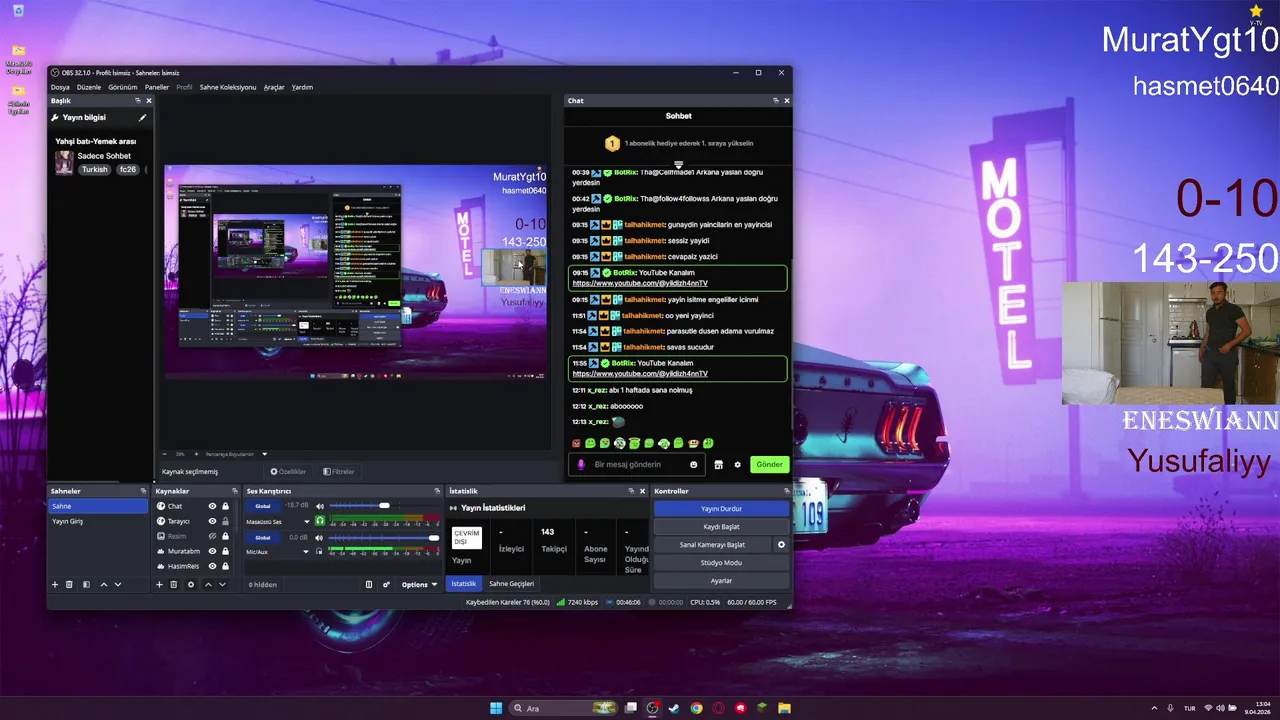Screen dimensions: 1280x720
Task: Unlock the Chat source via its lock icon
Action: (x=225, y=506)
